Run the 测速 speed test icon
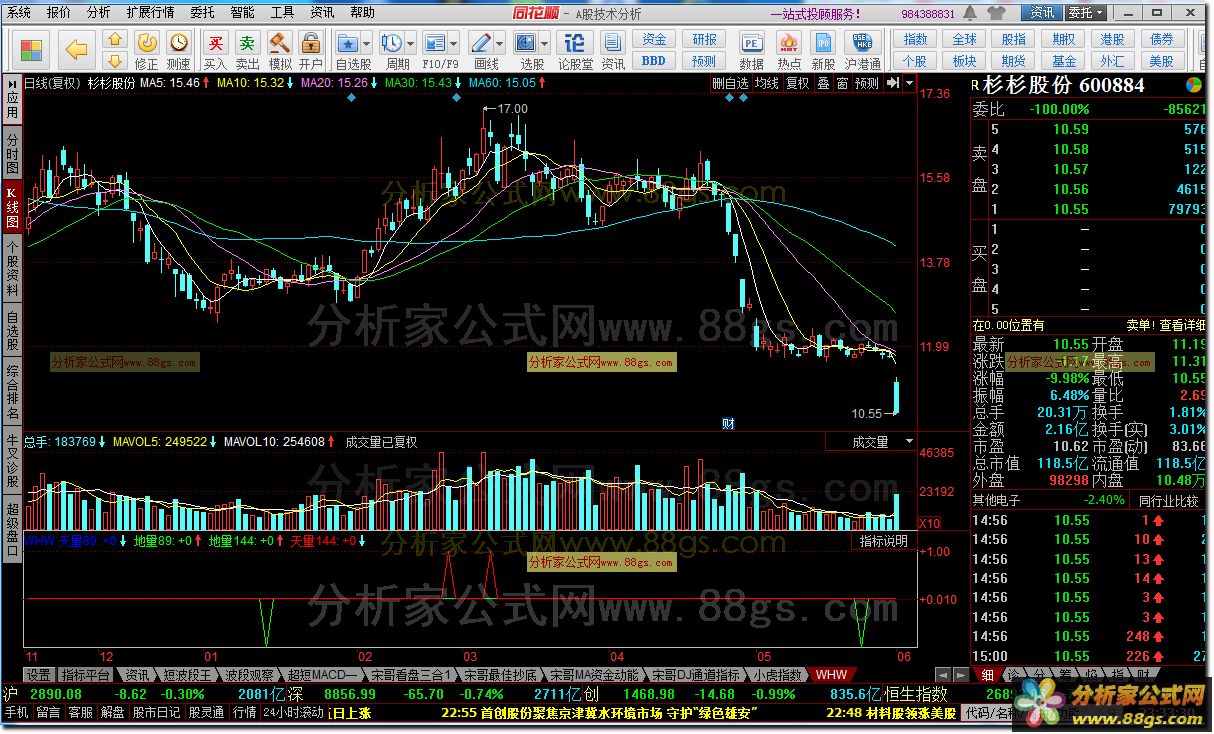Image resolution: width=1214 pixels, height=734 pixels. point(179,50)
